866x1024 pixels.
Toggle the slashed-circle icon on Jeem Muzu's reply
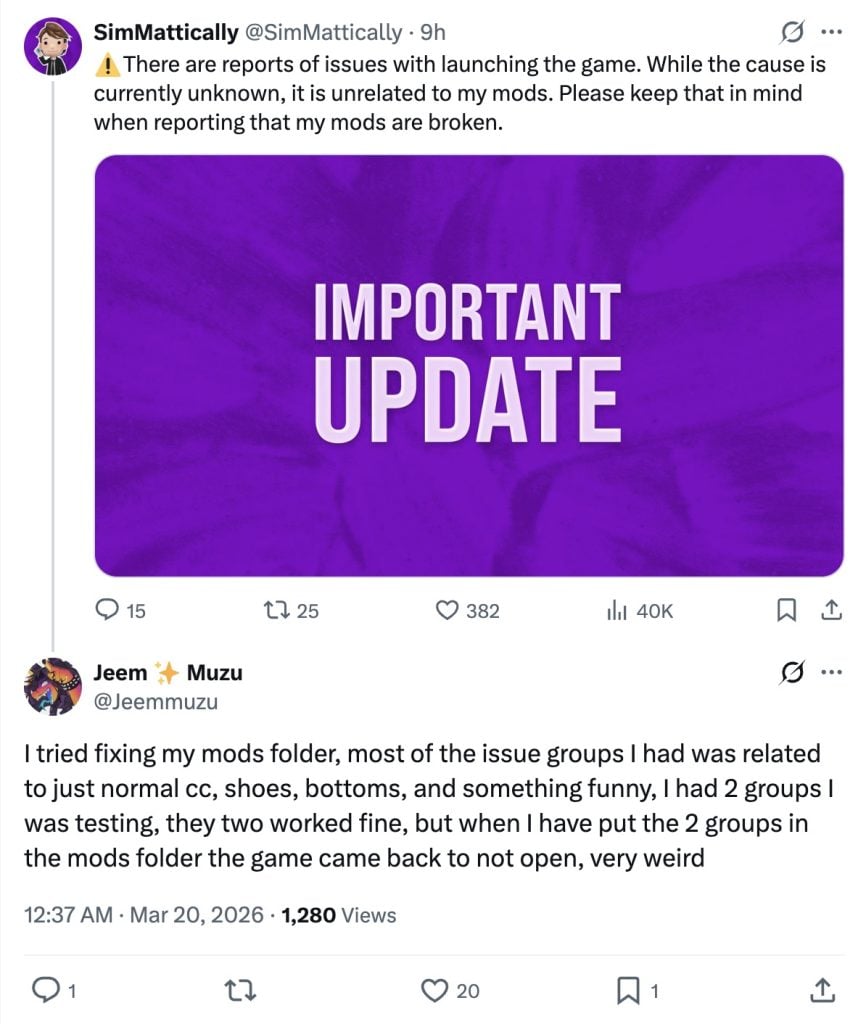792,673
